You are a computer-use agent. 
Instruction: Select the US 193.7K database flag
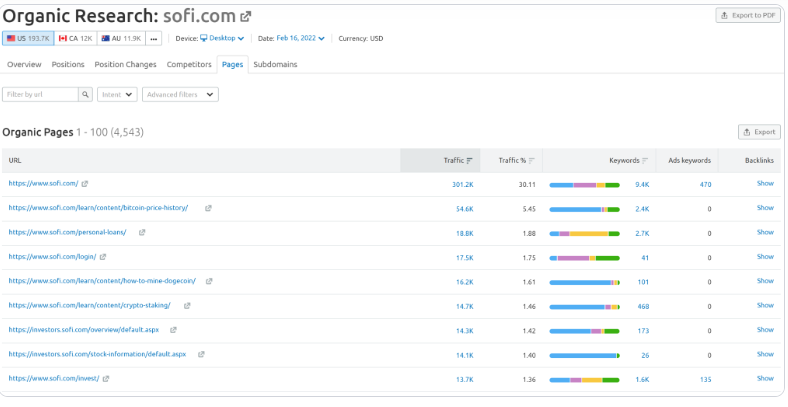(x=28, y=38)
